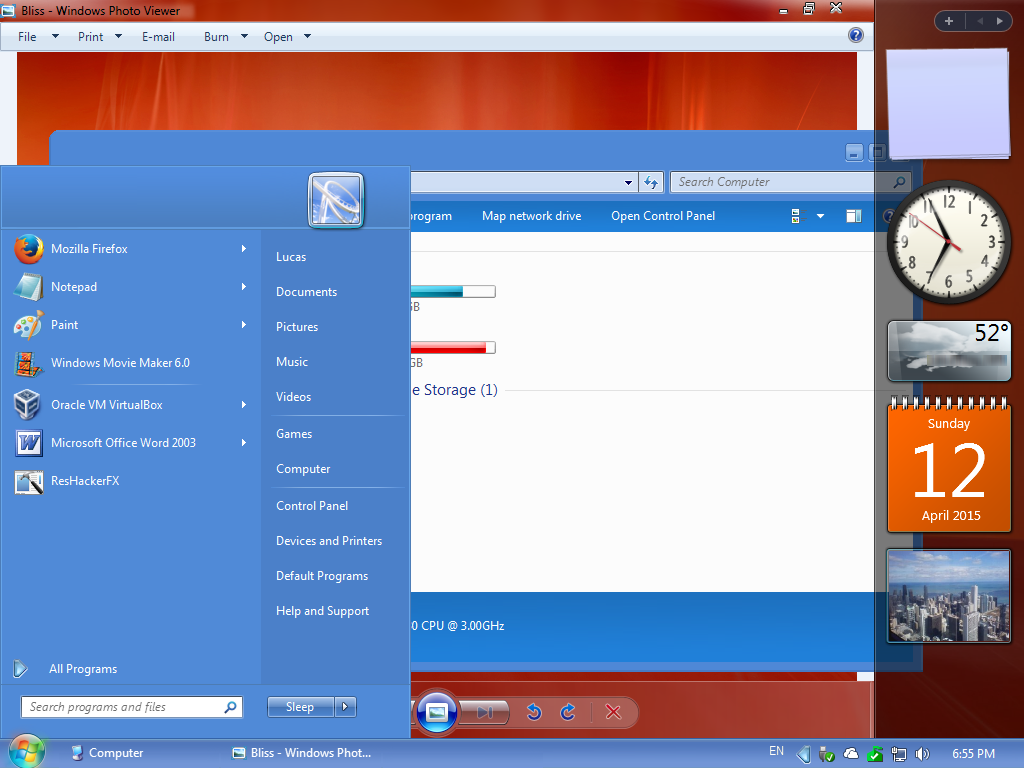Screen dimensions: 1024x768
Task: Open Pictures from Start menu
Action: click(297, 327)
